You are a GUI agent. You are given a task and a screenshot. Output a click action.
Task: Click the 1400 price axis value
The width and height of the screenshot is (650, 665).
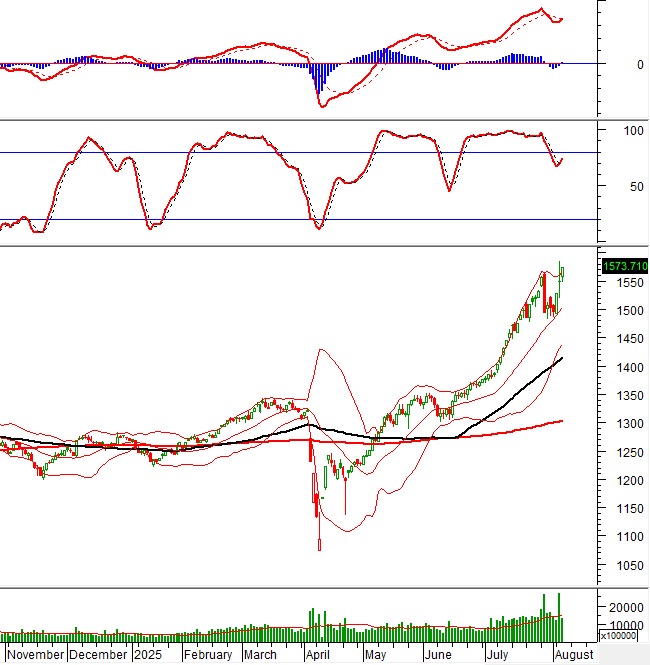click(630, 367)
